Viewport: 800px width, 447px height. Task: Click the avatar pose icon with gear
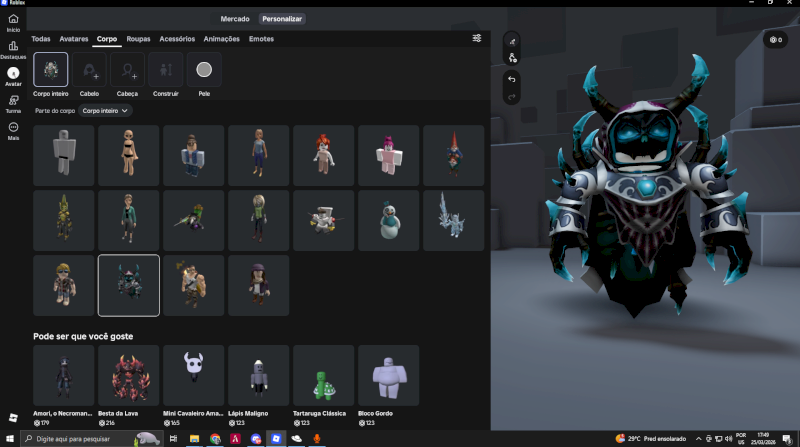pyautogui.click(x=512, y=58)
